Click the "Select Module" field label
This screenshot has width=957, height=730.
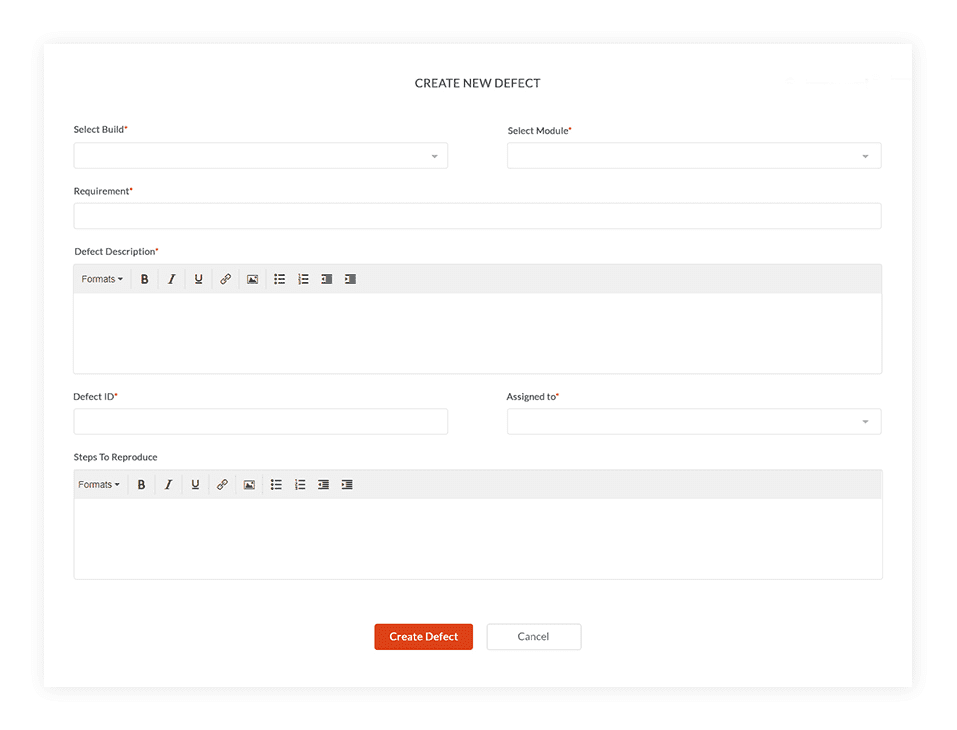coord(538,131)
